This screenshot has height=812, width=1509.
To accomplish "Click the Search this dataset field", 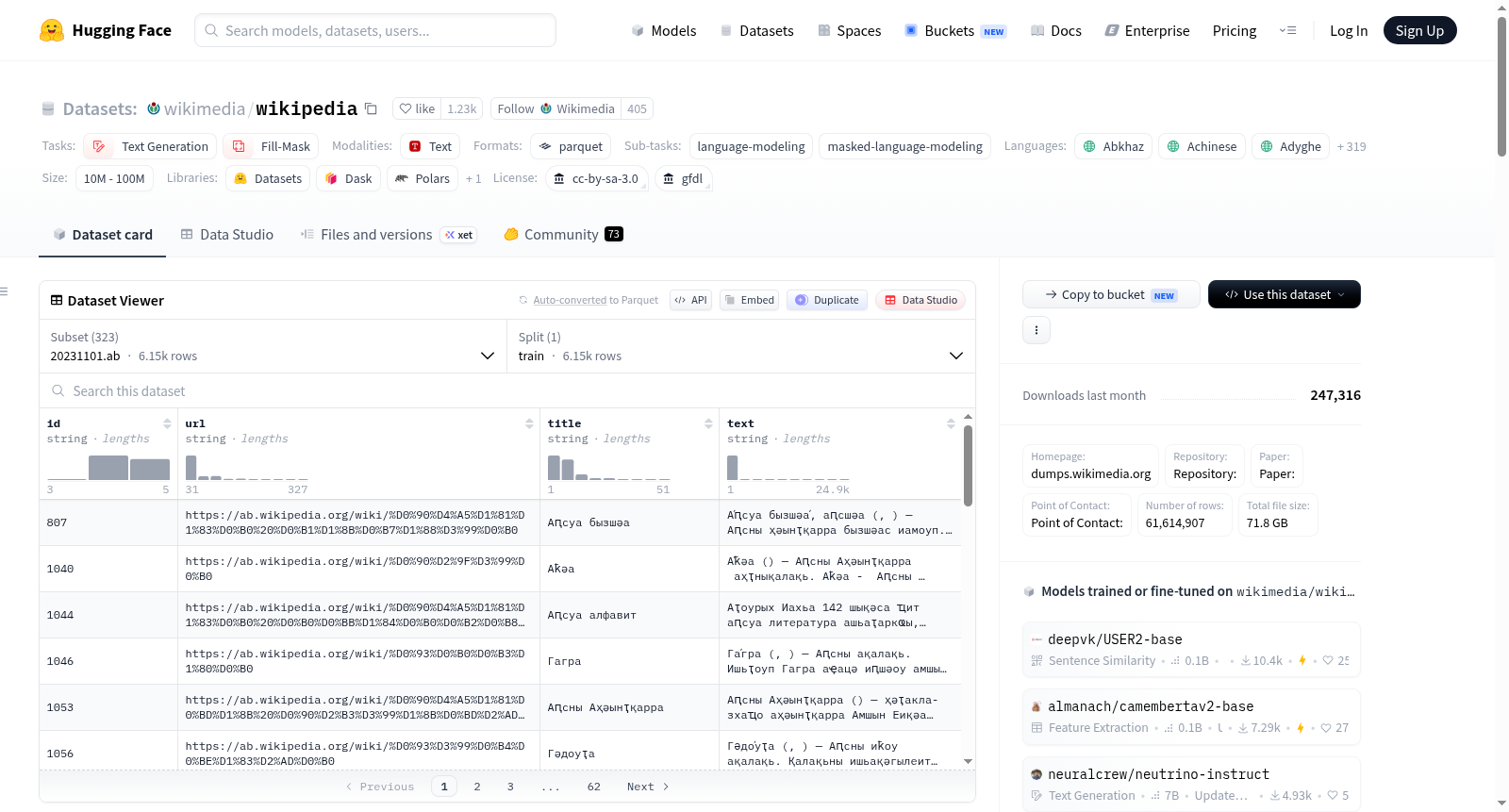I will coord(507,390).
